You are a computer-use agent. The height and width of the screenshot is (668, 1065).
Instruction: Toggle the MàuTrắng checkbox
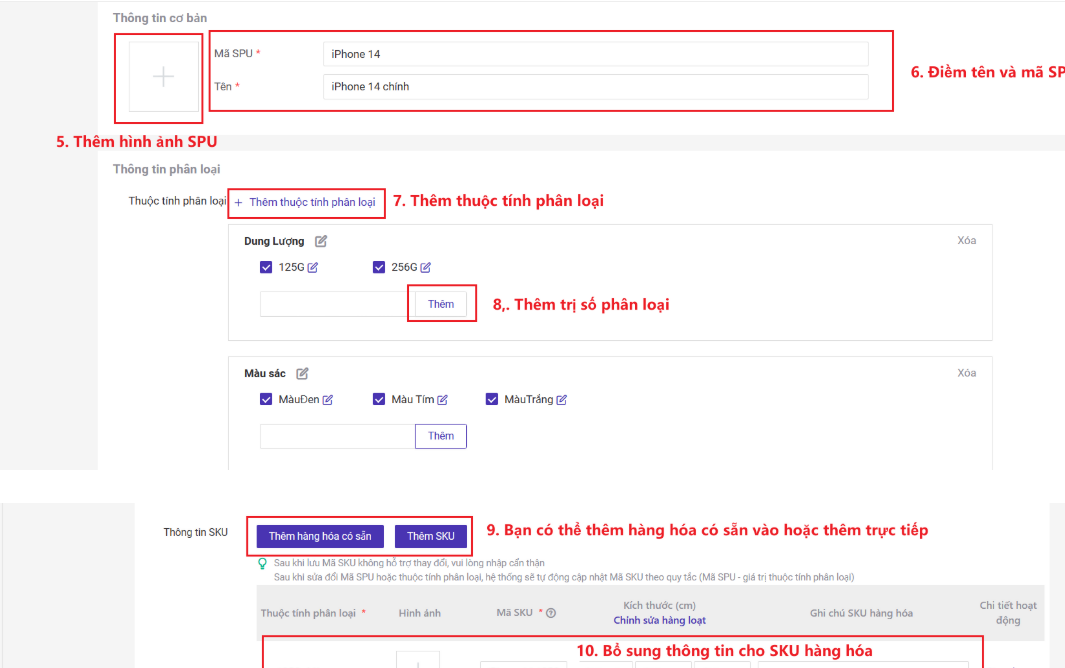click(x=492, y=399)
